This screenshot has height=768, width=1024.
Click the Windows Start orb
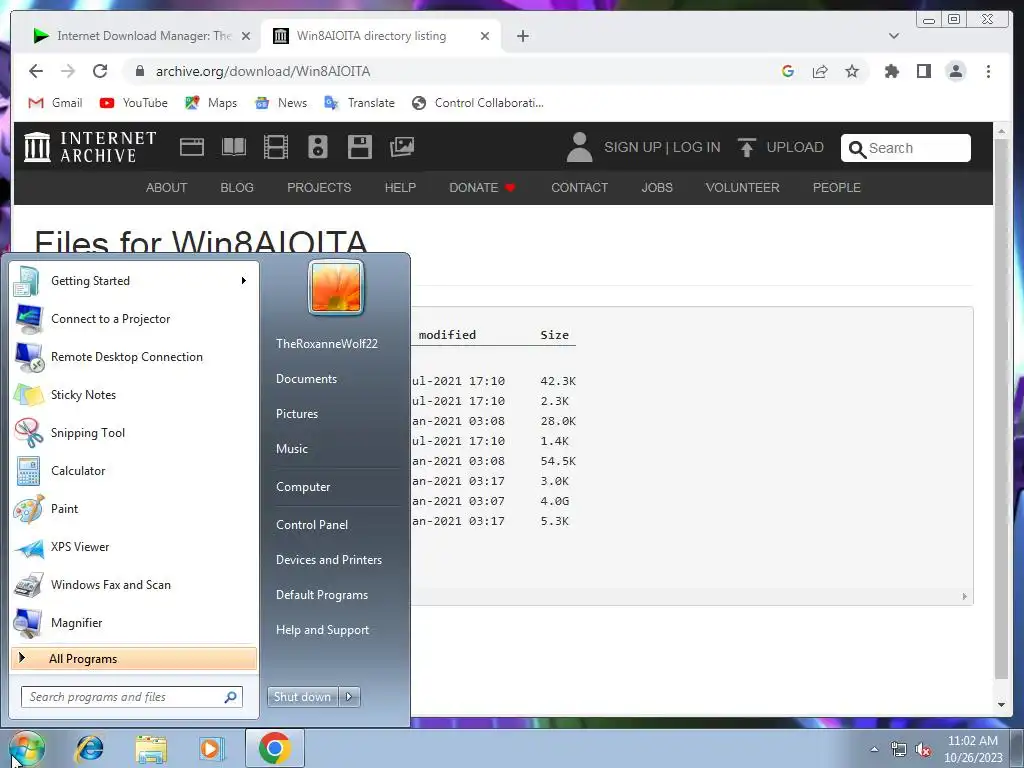point(27,748)
